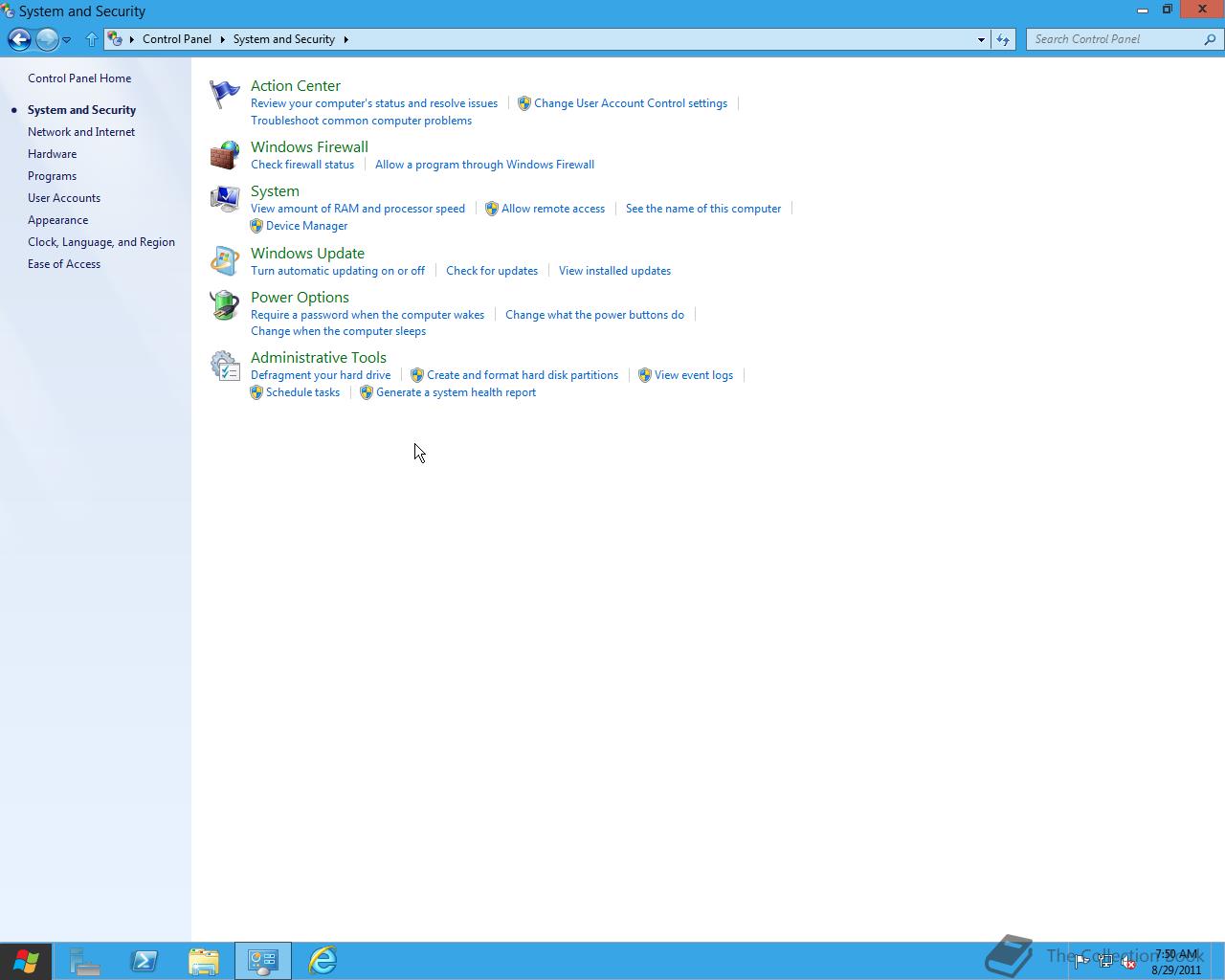
Task: Click Control Panel breadcrumb segment
Action: 177,39
